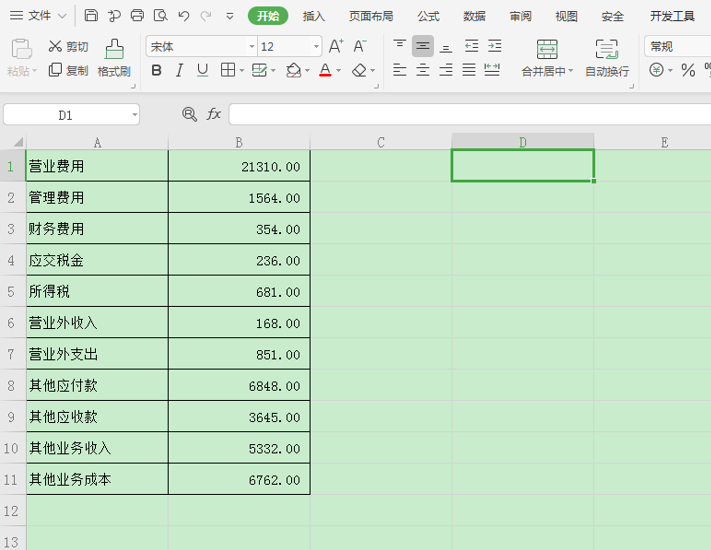Copy selection with 复制
Viewport: 711px width, 550px height.
(x=68, y=70)
